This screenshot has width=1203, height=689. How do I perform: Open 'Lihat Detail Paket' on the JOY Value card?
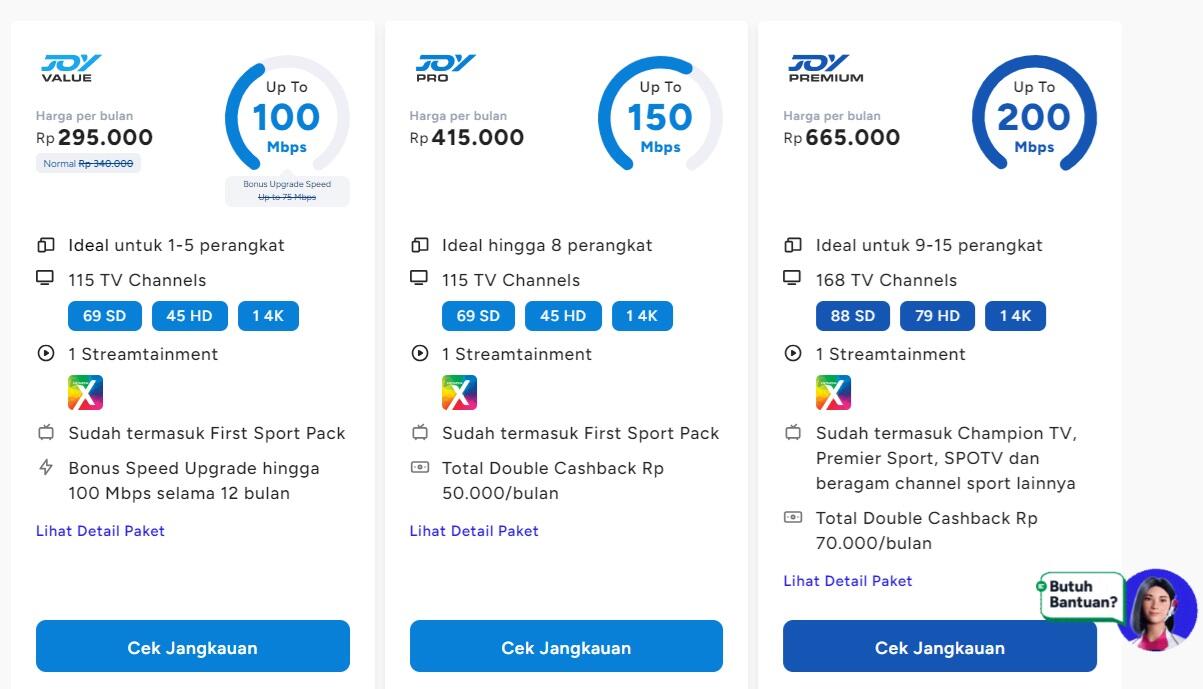point(100,531)
